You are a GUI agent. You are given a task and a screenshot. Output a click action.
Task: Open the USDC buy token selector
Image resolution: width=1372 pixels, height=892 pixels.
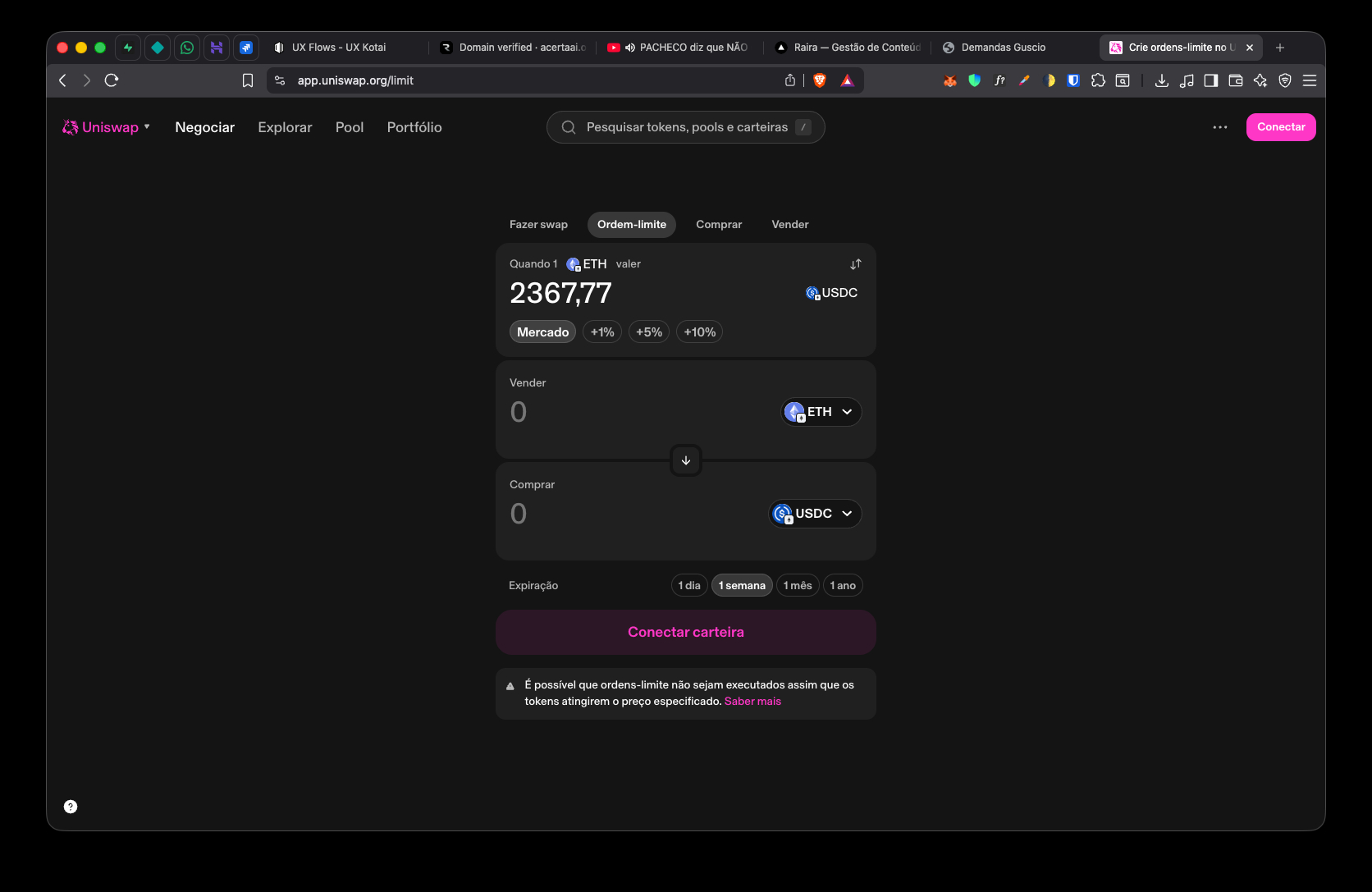815,514
